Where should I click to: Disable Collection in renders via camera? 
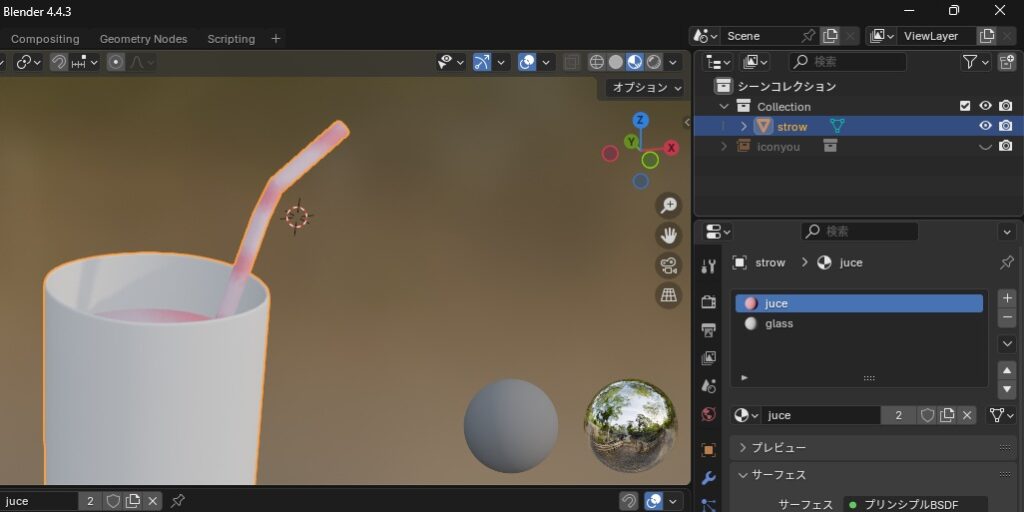(1006, 106)
